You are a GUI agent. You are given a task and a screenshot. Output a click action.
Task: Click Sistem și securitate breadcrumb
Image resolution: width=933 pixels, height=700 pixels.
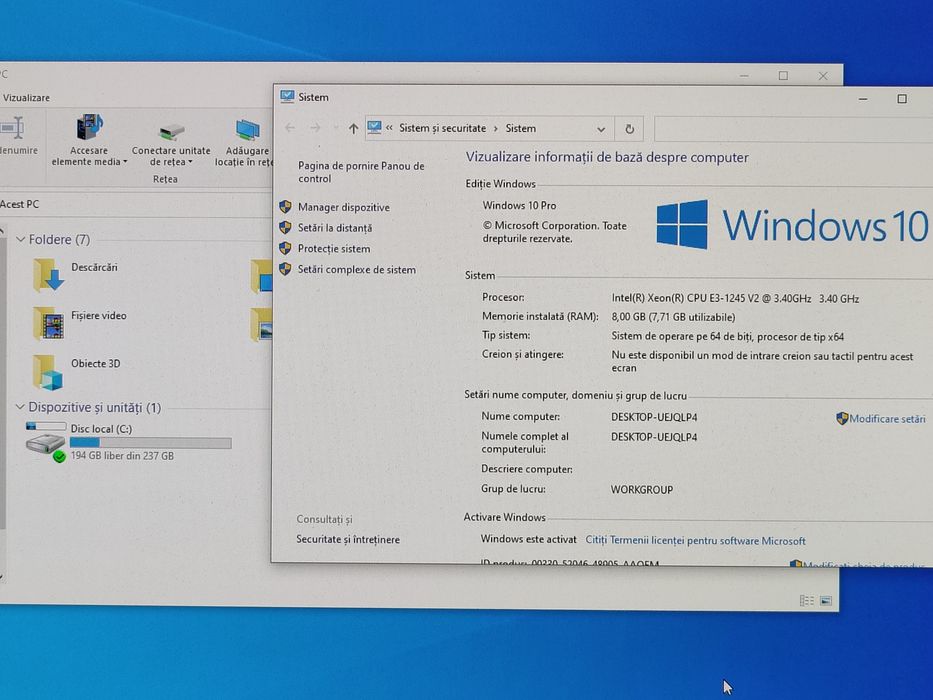tap(442, 128)
